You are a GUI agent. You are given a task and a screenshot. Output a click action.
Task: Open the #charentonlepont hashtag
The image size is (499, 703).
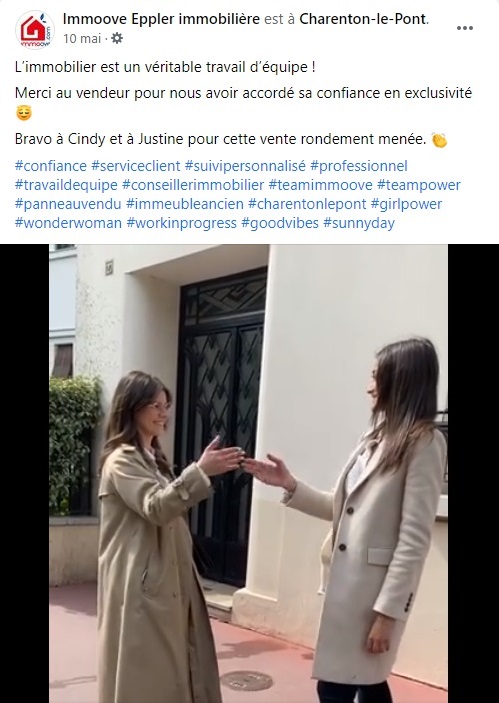tap(307, 204)
